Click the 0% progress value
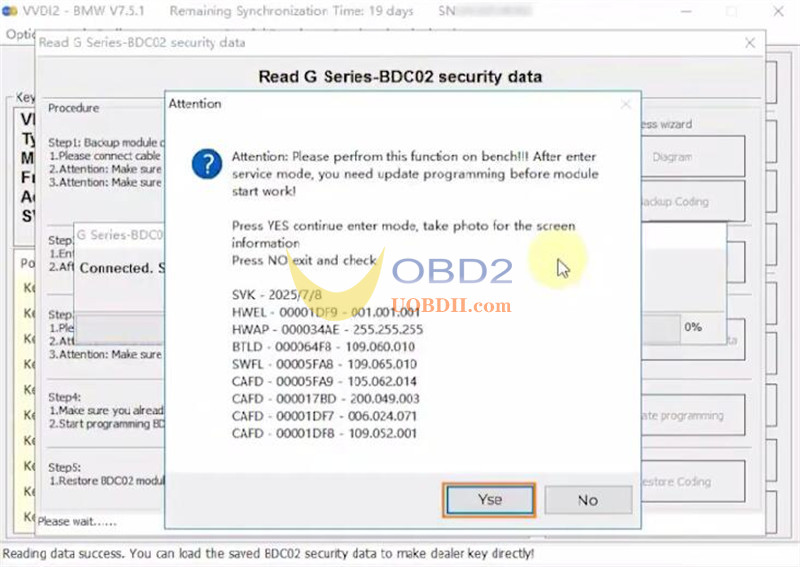The height and width of the screenshot is (567, 800). (693, 327)
